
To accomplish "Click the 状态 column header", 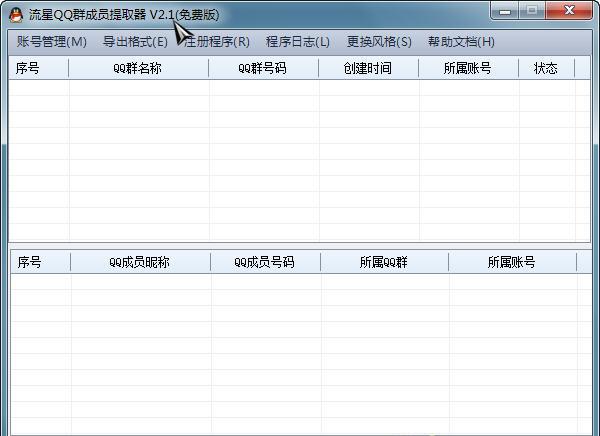I will 546,69.
